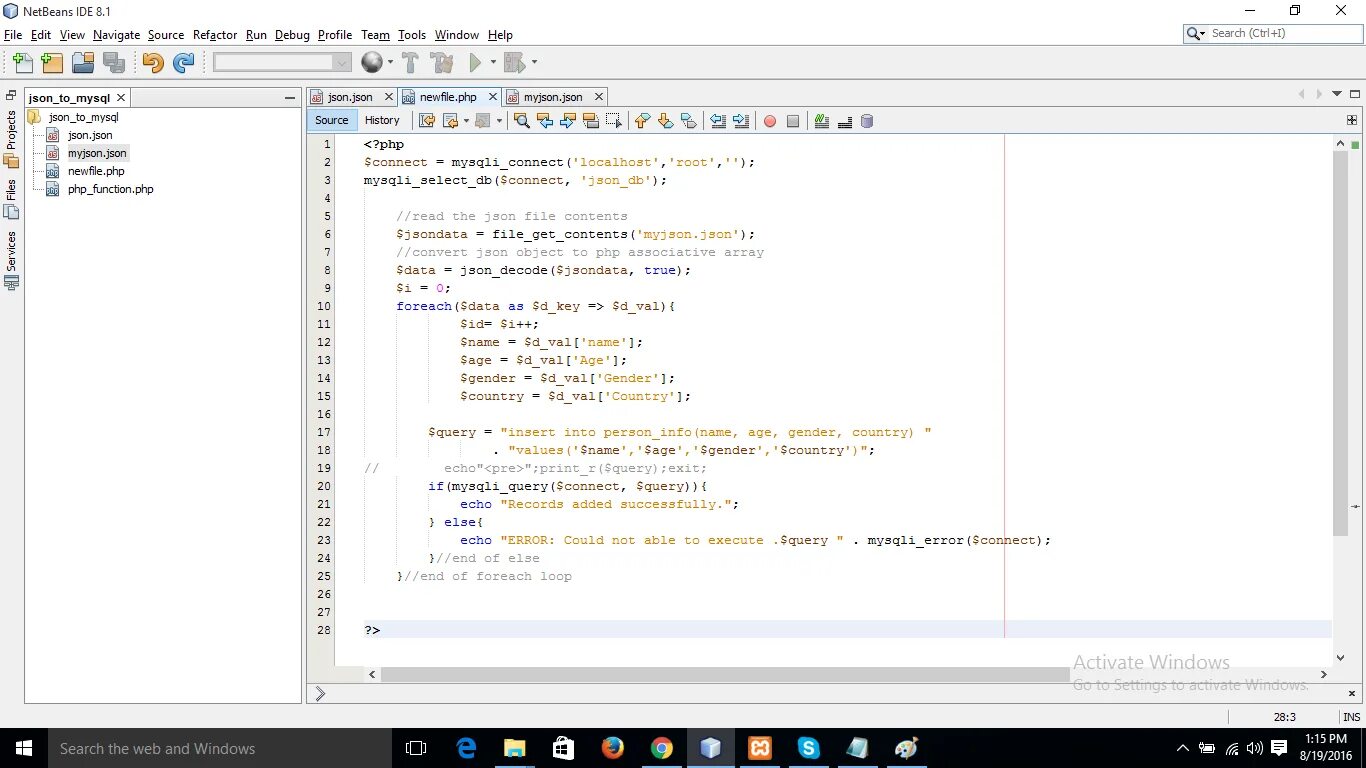This screenshot has width=1366, height=768.
Task: Click the Search (Ctrl+I) field
Action: 1273,33
